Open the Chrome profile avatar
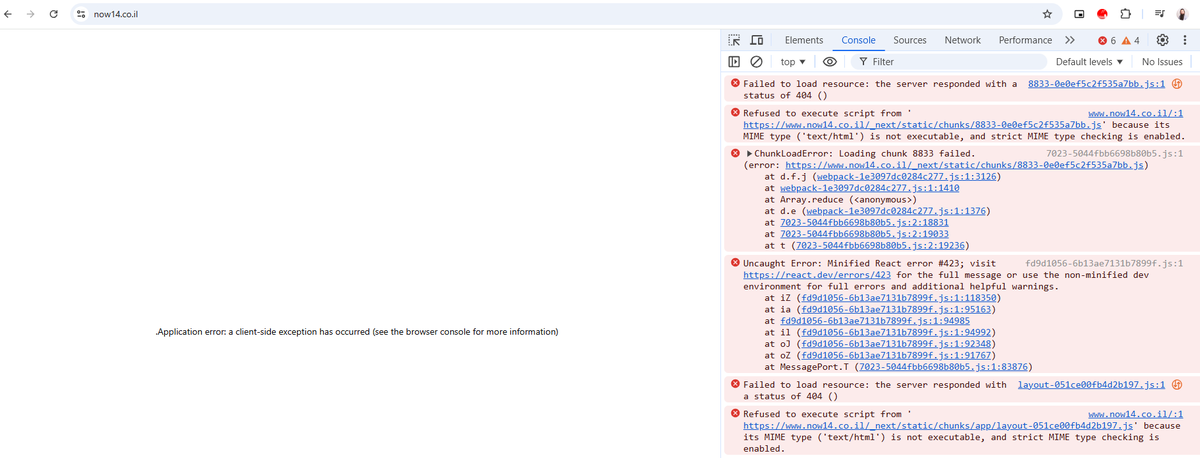Image resolution: width=1200 pixels, height=458 pixels. [x=1181, y=14]
